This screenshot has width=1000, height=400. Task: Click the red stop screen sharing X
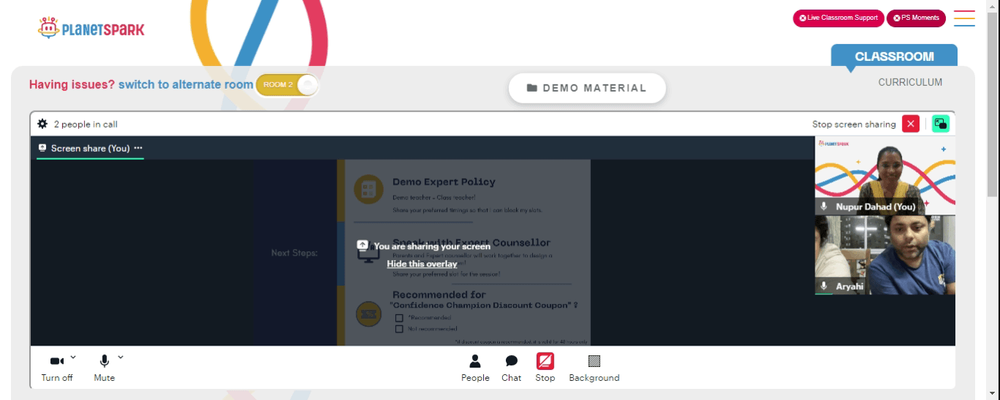[911, 124]
